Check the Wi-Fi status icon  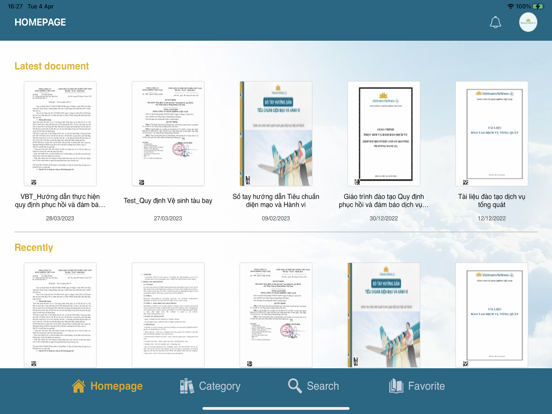pyautogui.click(x=510, y=6)
